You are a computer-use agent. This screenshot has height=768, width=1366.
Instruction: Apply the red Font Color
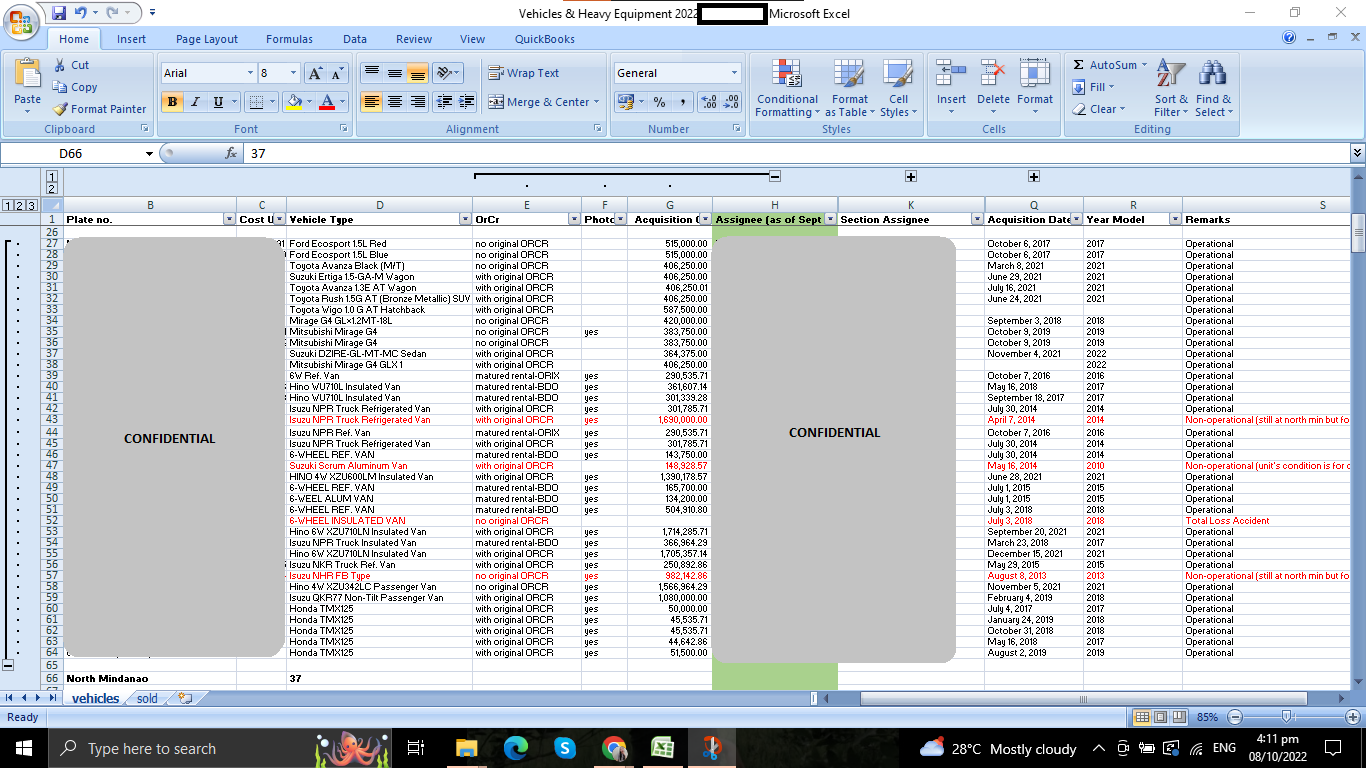click(x=326, y=102)
